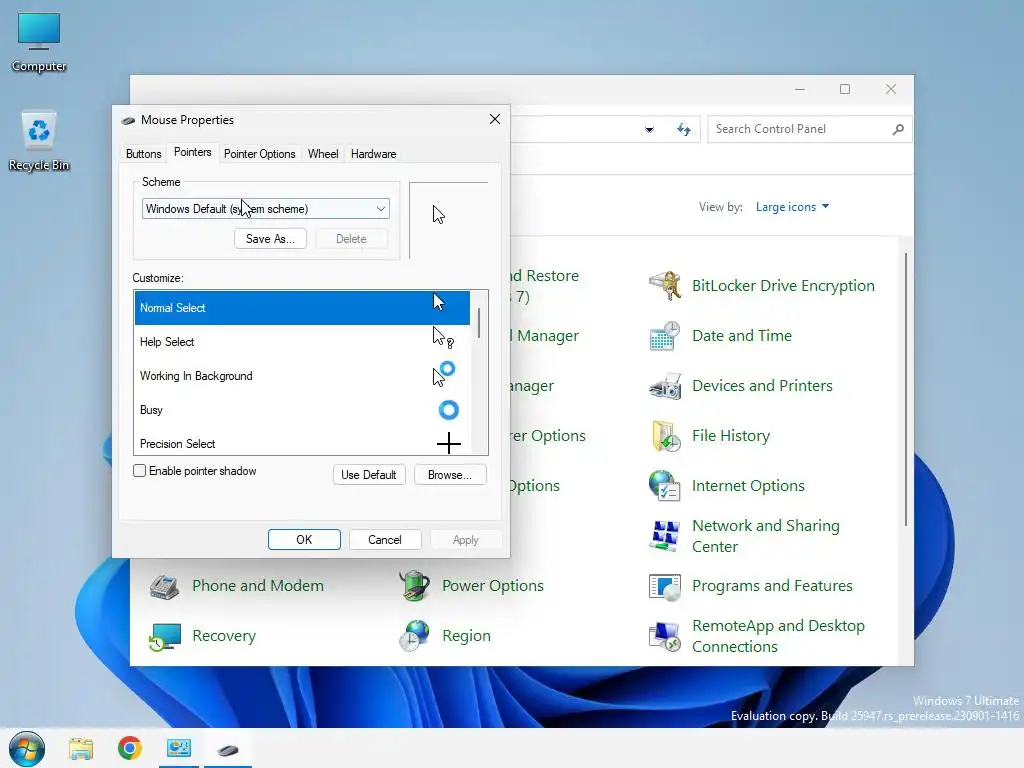The width and height of the screenshot is (1024, 768).
Task: Select the Busy pointer row
Action: 302,410
